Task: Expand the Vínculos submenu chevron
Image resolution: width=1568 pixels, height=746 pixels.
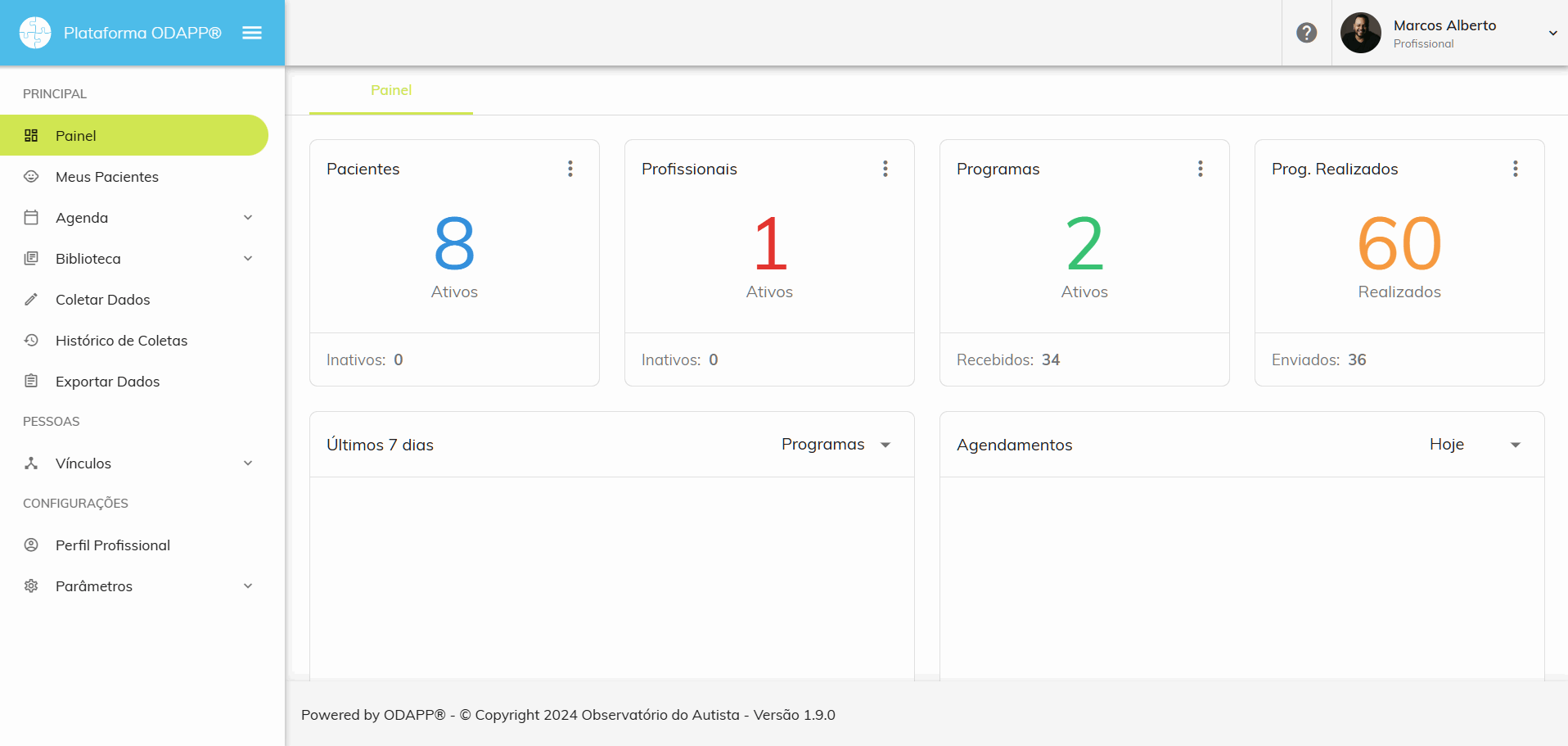Action: pos(248,463)
